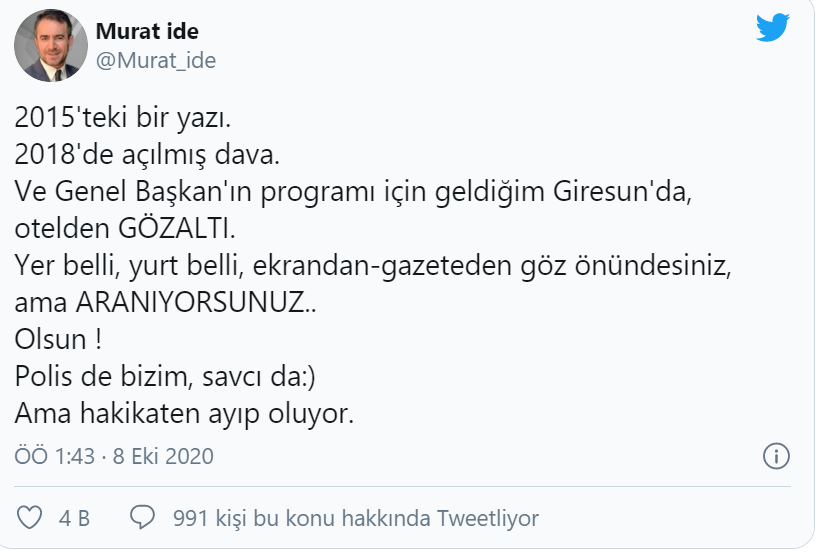
Task: Open the reply speech bubble icon
Action: click(x=143, y=517)
